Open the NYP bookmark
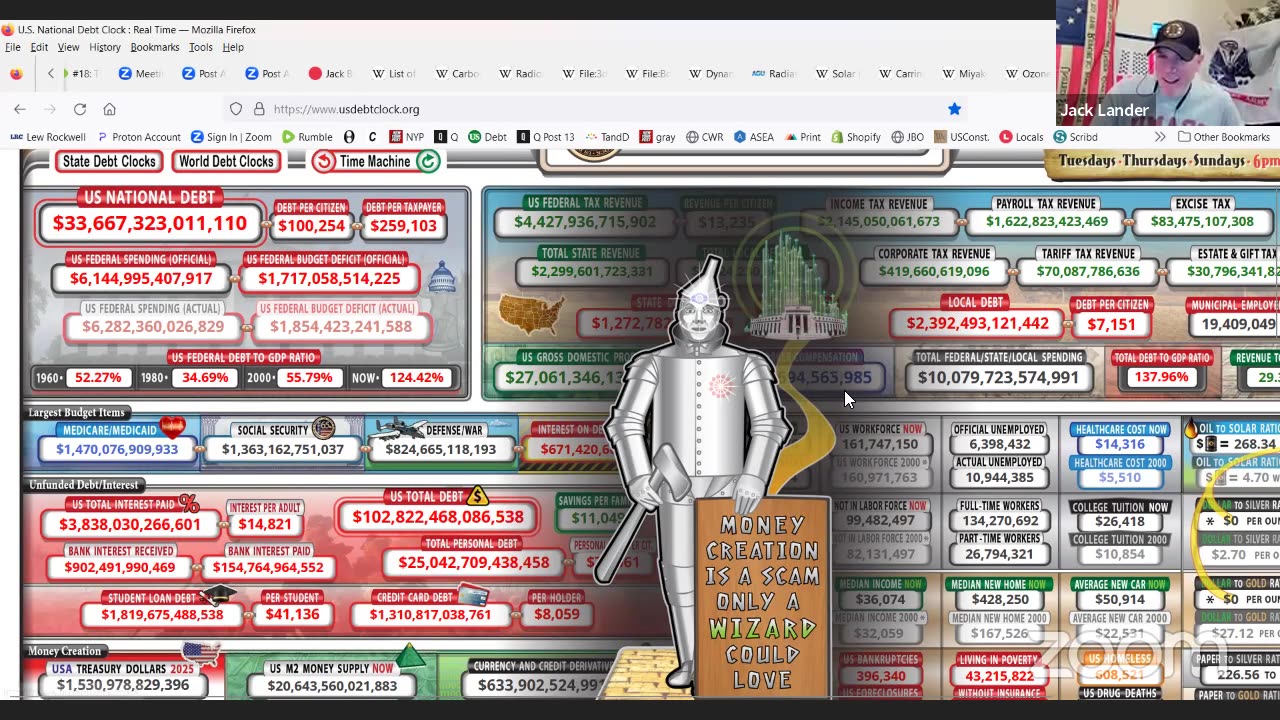Image resolution: width=1280 pixels, height=720 pixels. coord(407,137)
